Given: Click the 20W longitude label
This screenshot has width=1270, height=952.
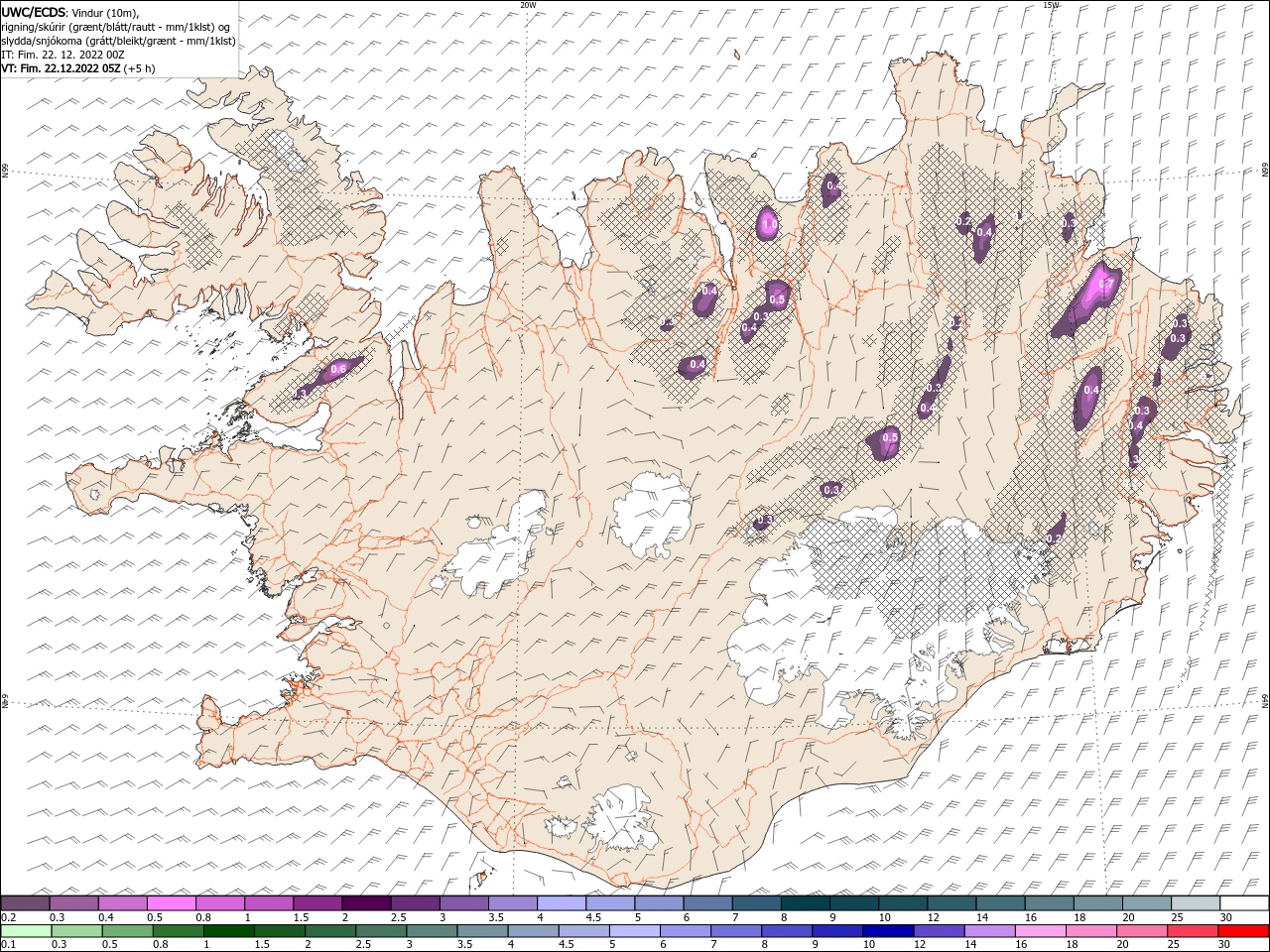Looking at the screenshot, I should 528,4.
